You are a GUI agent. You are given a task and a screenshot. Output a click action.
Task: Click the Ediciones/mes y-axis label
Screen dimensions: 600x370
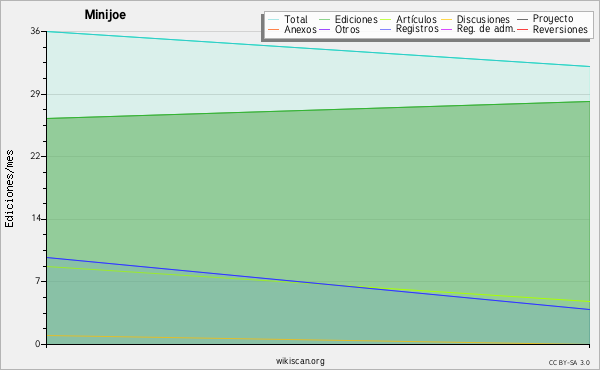(x=9, y=189)
